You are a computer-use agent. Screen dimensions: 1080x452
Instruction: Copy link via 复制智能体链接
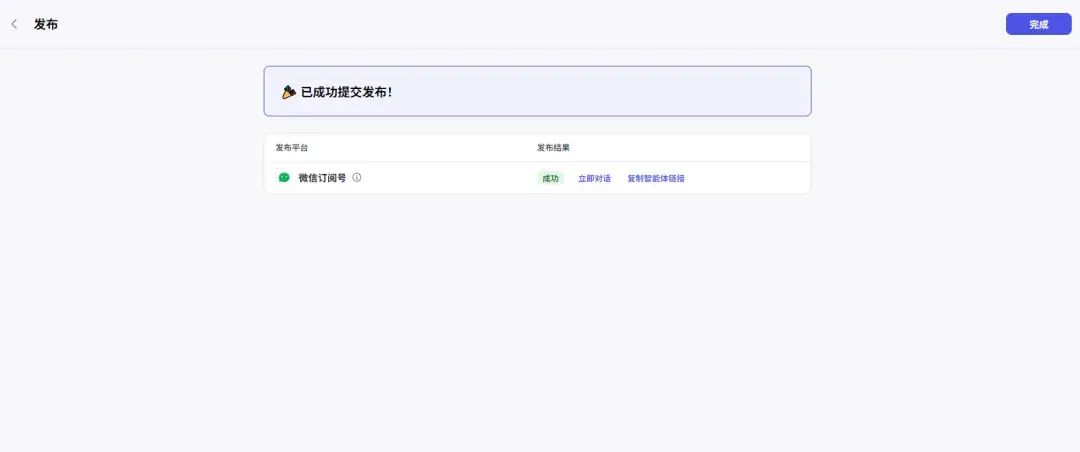[x=656, y=178]
